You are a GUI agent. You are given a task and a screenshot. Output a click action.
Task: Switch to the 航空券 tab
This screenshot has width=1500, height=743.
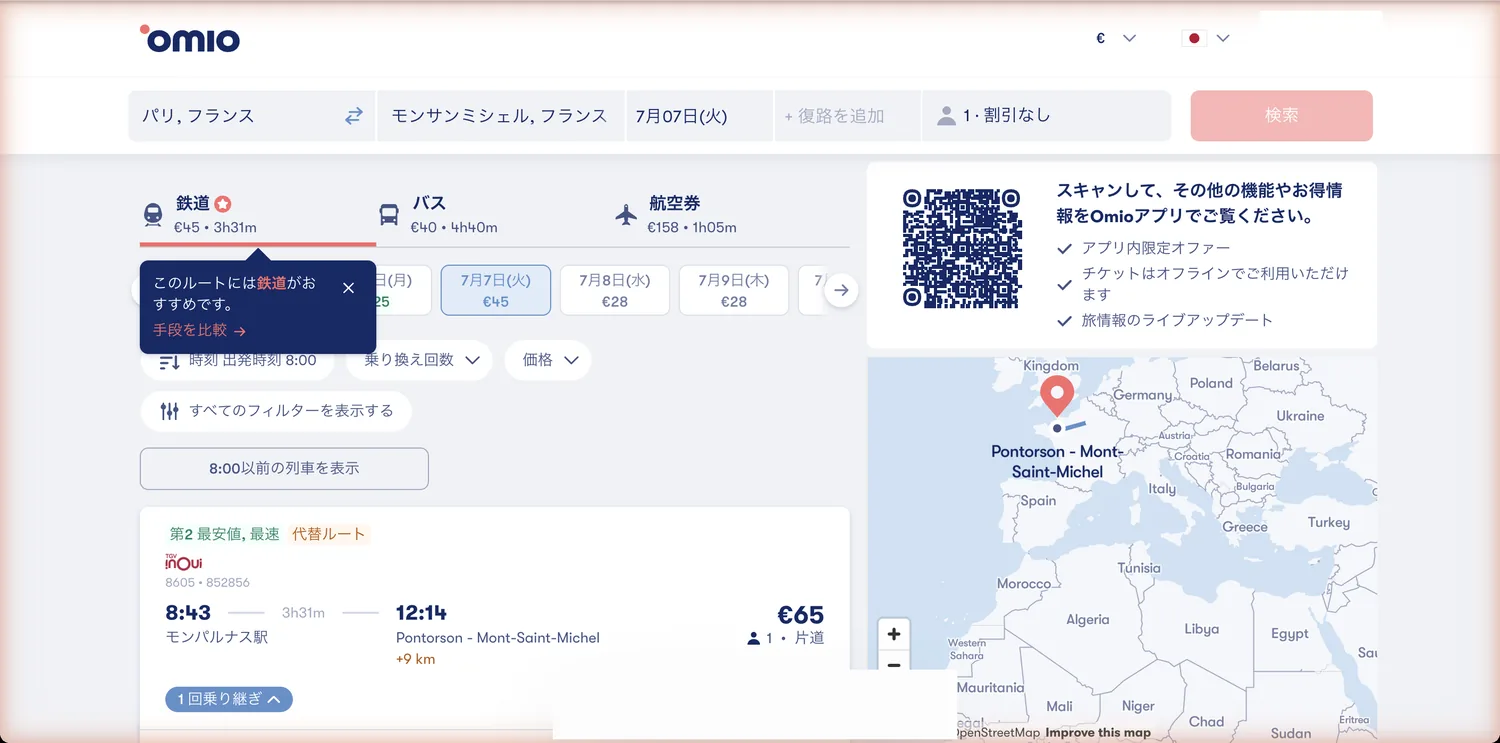click(x=730, y=214)
